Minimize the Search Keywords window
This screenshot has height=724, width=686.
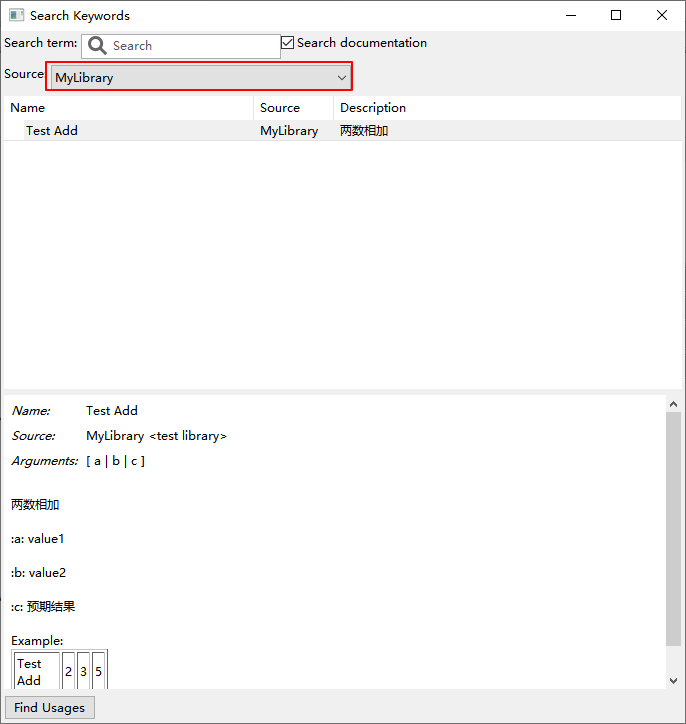(571, 15)
